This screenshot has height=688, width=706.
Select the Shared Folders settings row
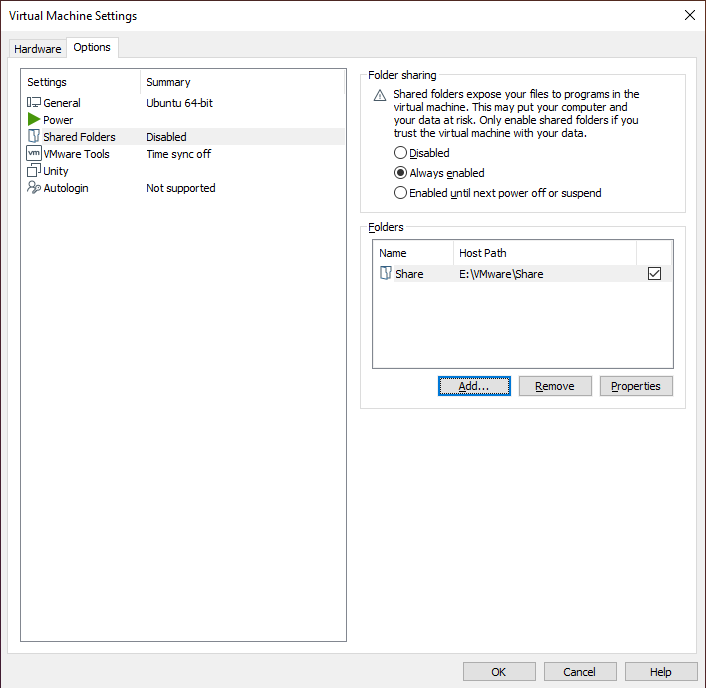point(185,136)
